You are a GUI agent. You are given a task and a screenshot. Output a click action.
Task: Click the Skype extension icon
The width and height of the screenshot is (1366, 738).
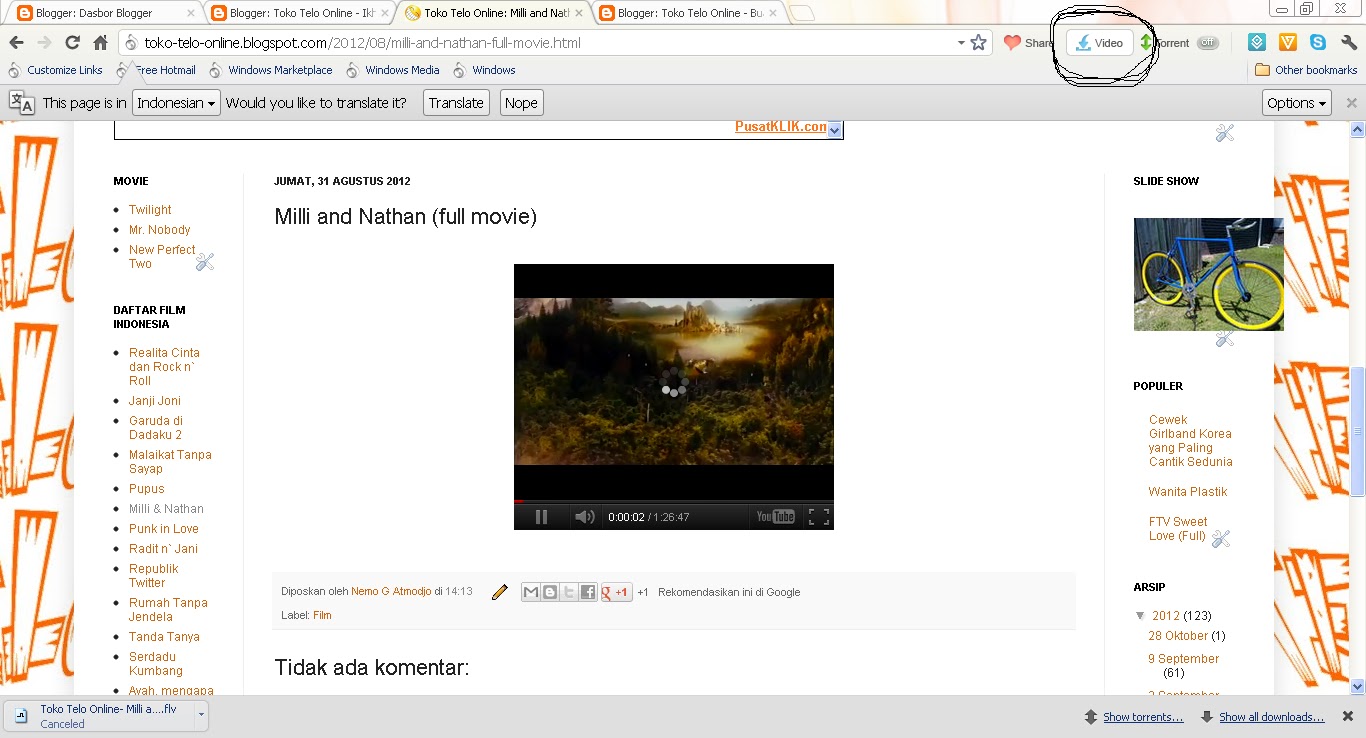1318,43
